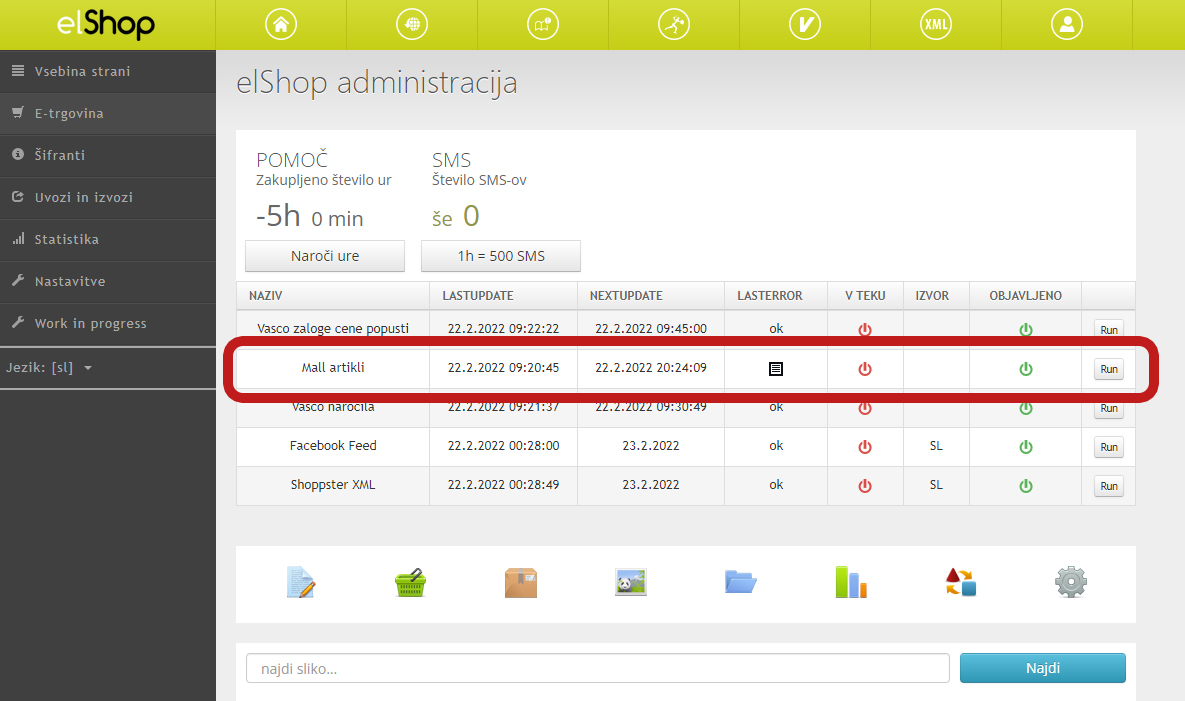Toggle V TEKU power for Shoppster XML
The height and width of the screenshot is (701, 1185).
[x=865, y=486]
